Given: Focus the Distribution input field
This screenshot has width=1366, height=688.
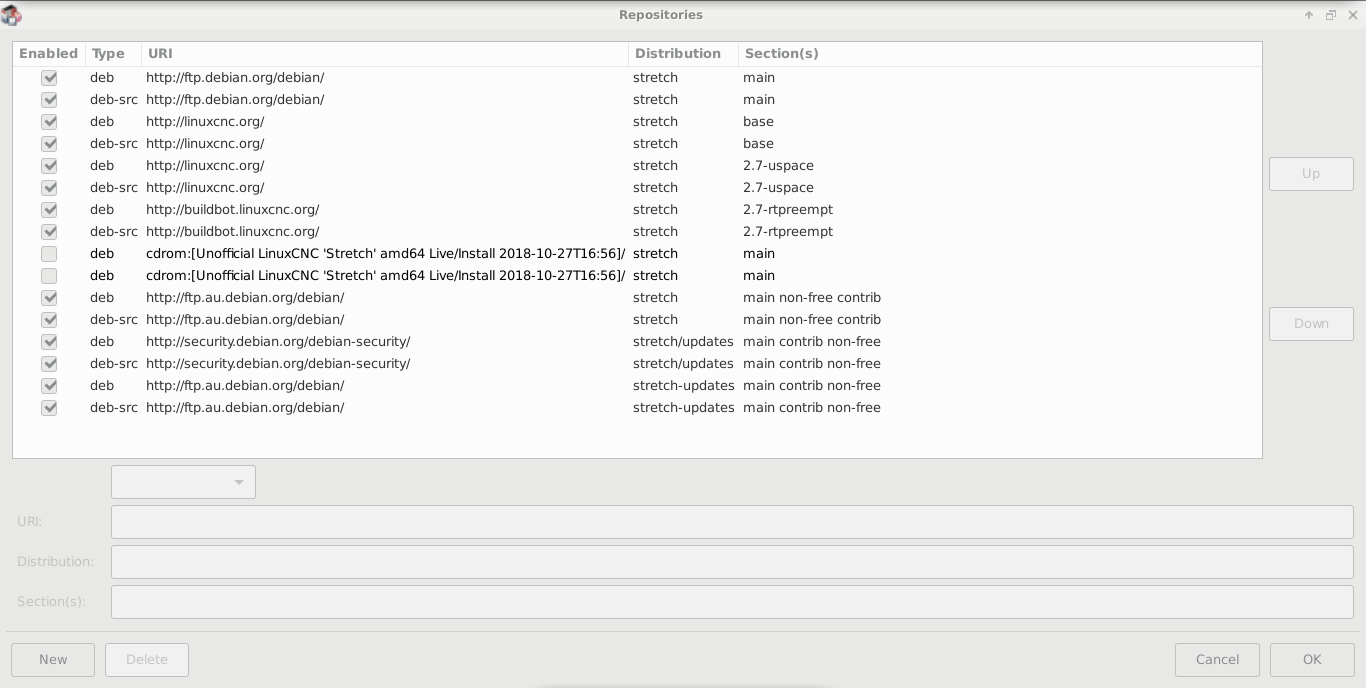Looking at the screenshot, I should (x=732, y=562).
